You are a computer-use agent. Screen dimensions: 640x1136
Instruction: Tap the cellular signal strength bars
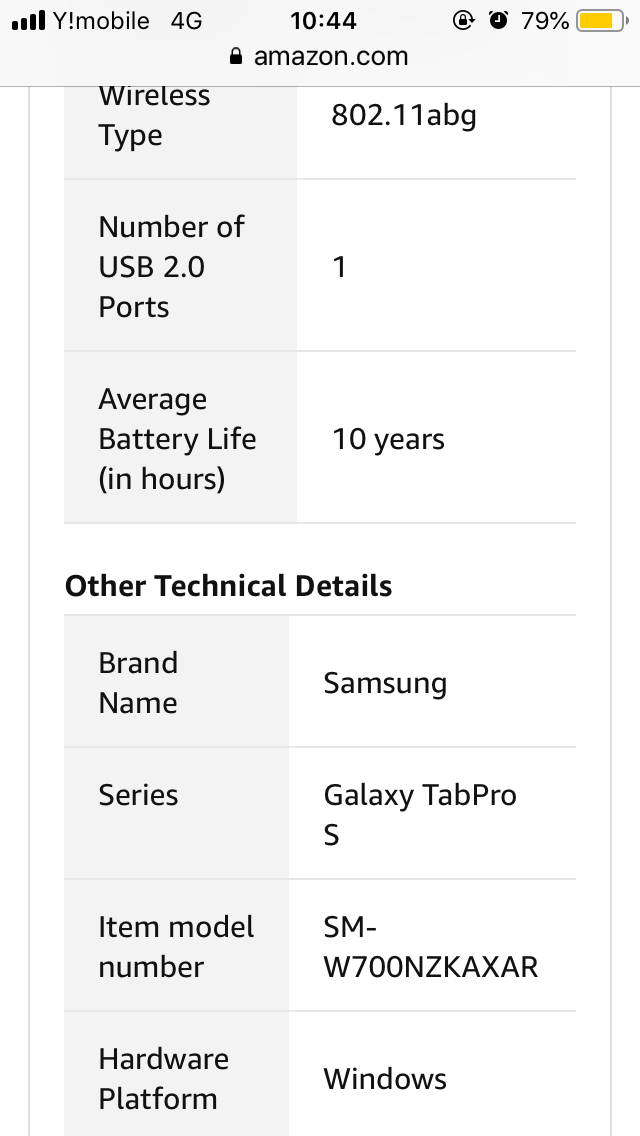tap(28, 21)
